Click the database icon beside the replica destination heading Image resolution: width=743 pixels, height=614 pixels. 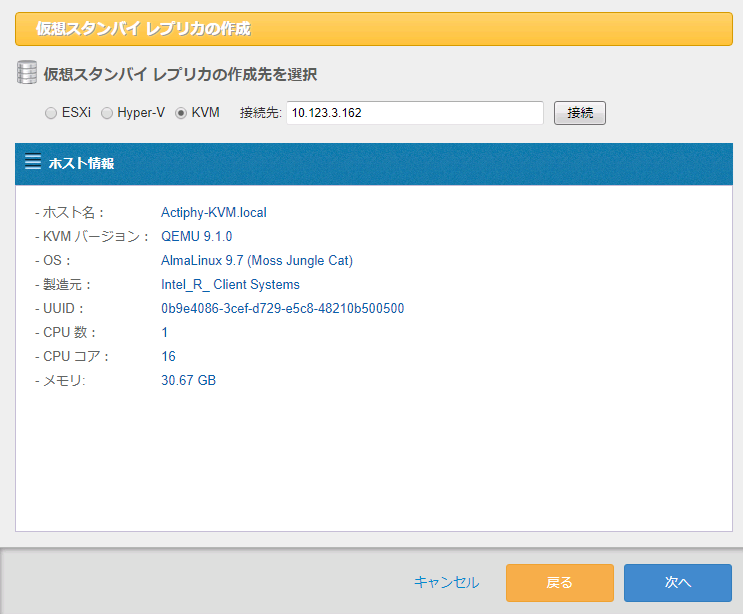click(27, 73)
